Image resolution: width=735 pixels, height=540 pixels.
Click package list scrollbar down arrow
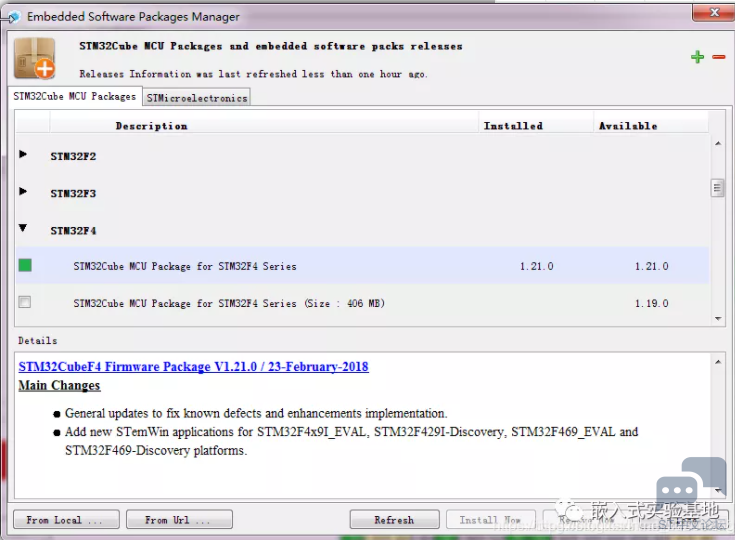[718, 319]
